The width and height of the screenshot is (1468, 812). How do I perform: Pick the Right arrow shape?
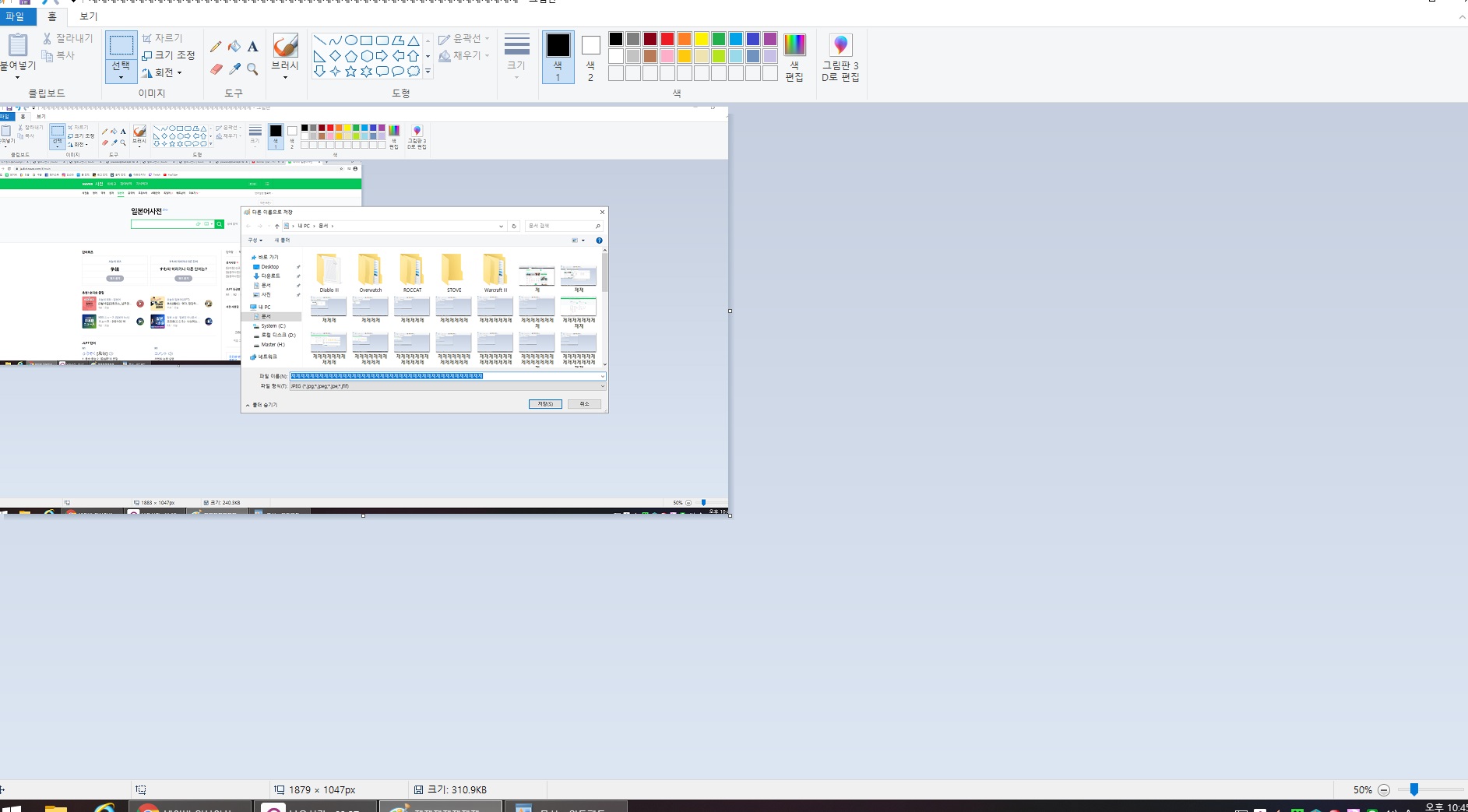point(382,56)
